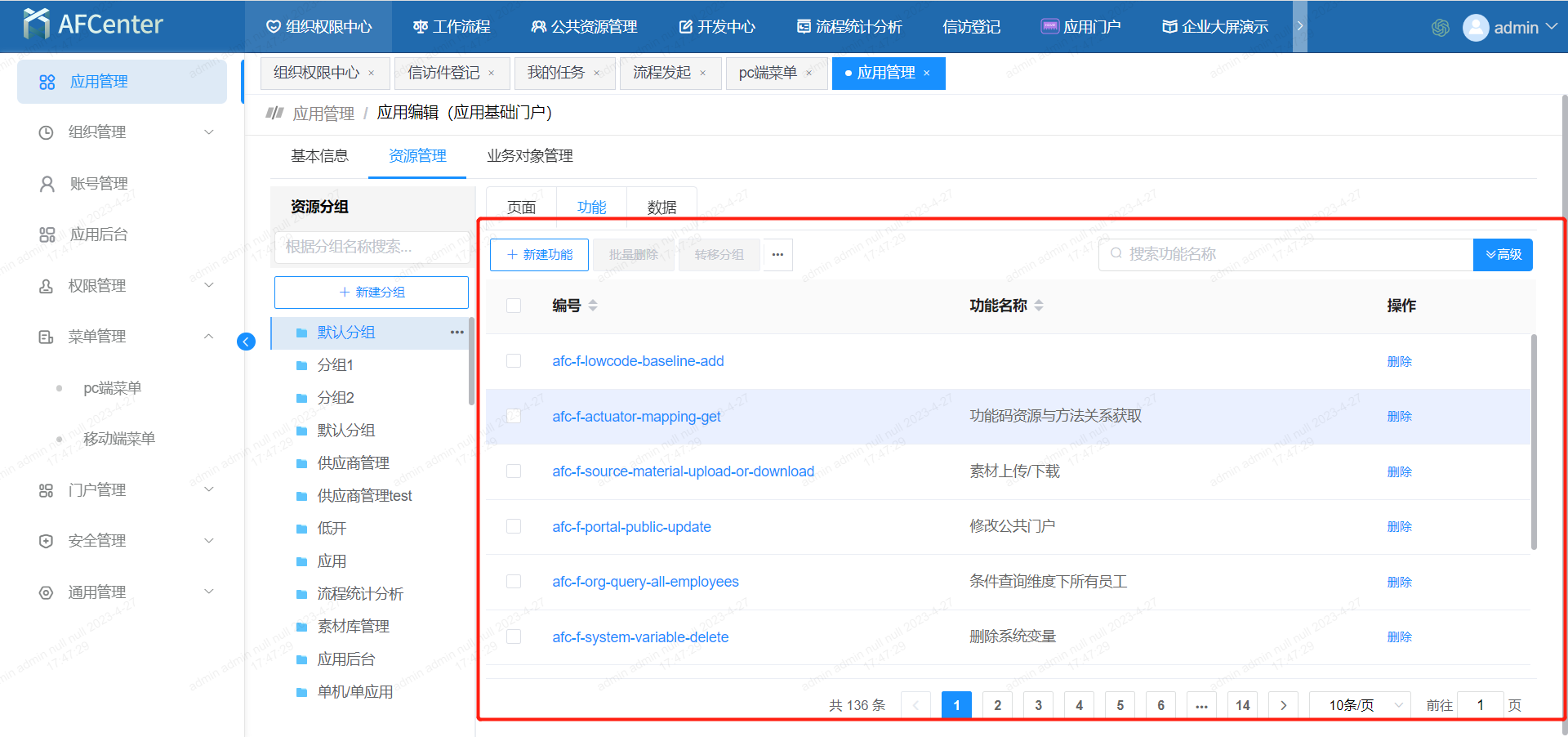Screen dimensions: 1568x737
Task: Switch to the 业务对象管理 tab
Action: (x=529, y=156)
